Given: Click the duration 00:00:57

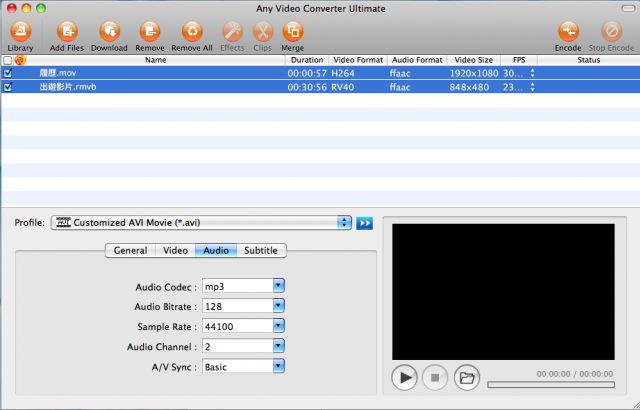Looking at the screenshot, I should point(307,73).
